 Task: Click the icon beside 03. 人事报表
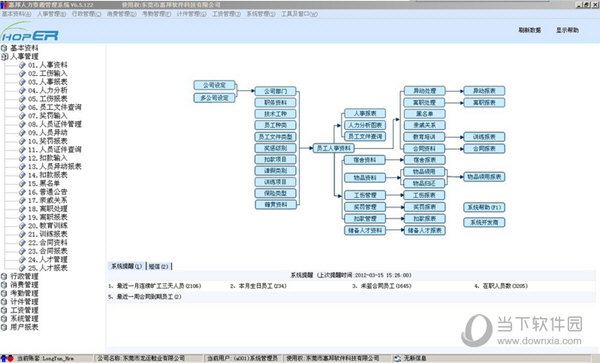click(x=22, y=82)
